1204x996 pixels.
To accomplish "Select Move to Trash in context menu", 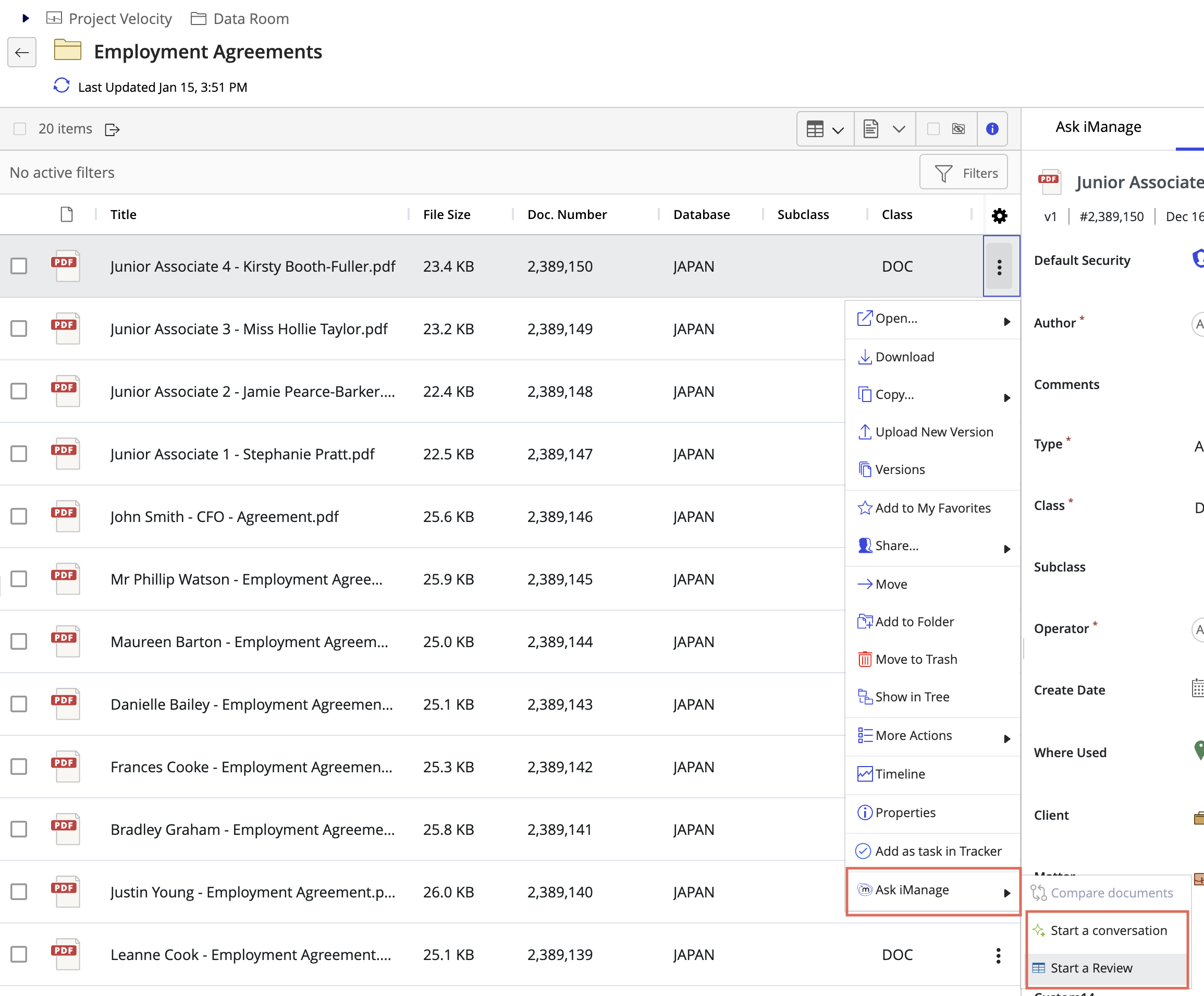I will click(916, 659).
